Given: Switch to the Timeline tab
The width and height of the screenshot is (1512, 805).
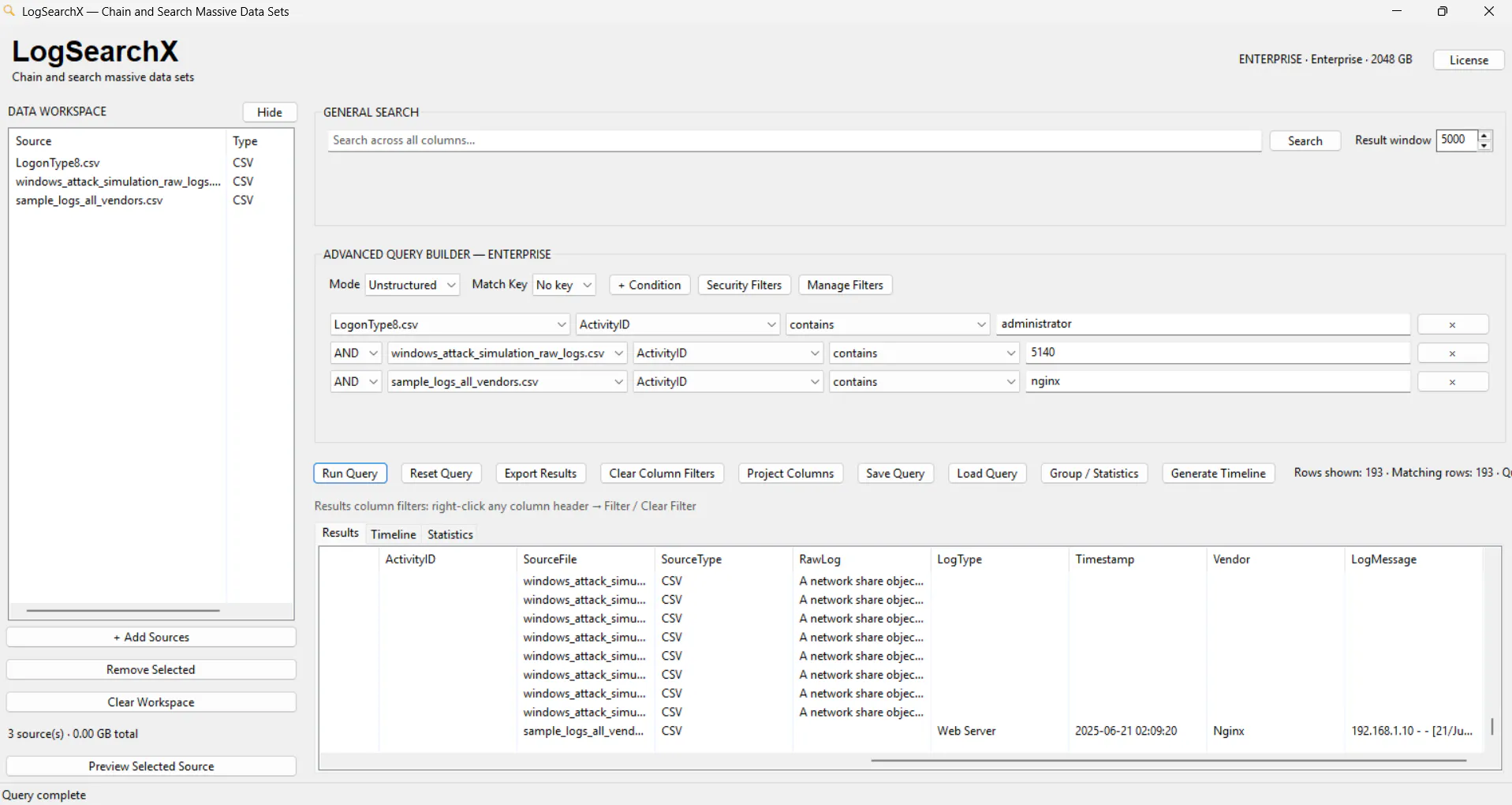Looking at the screenshot, I should coord(393,534).
